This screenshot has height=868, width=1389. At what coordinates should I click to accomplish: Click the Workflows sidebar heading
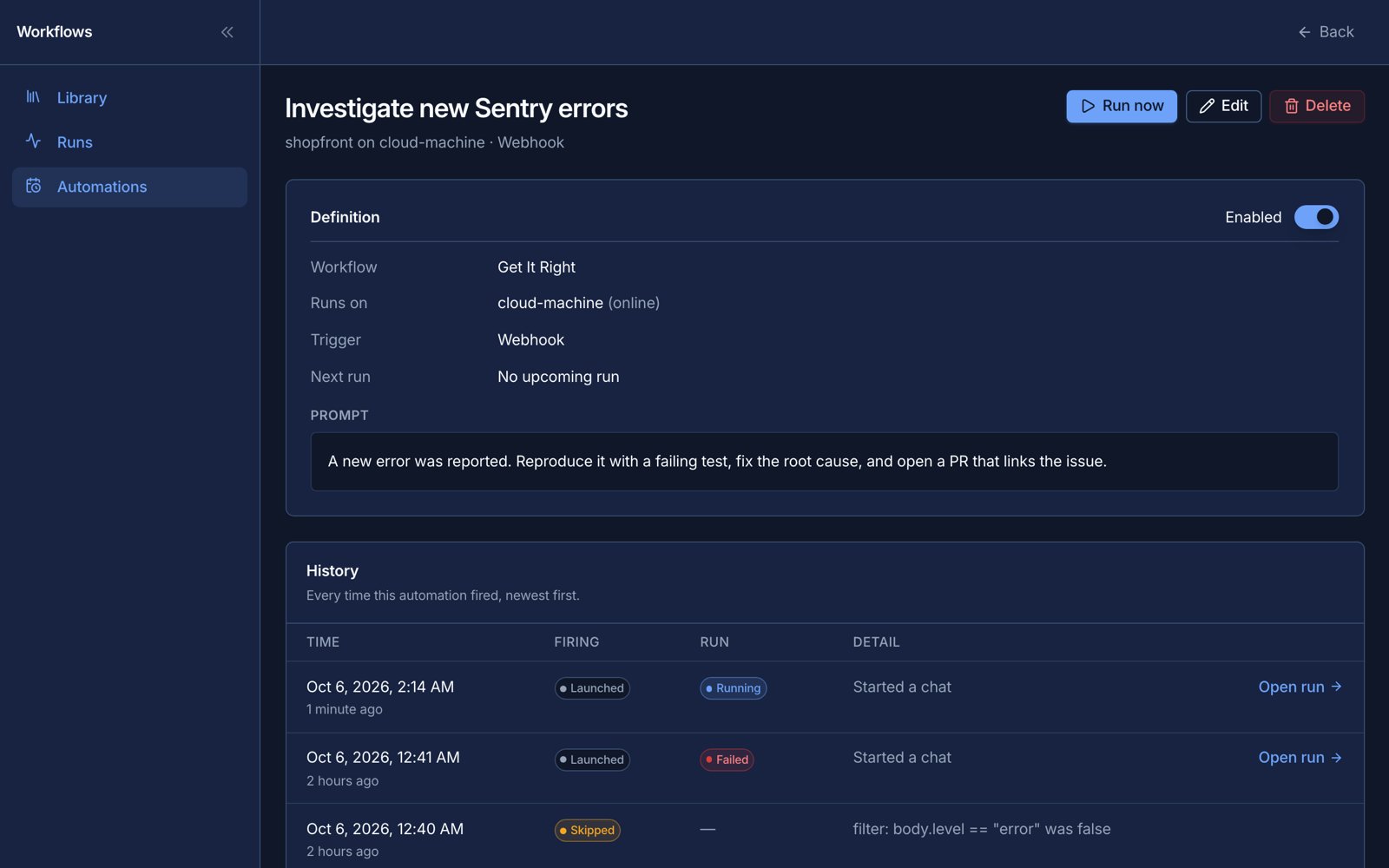(55, 32)
